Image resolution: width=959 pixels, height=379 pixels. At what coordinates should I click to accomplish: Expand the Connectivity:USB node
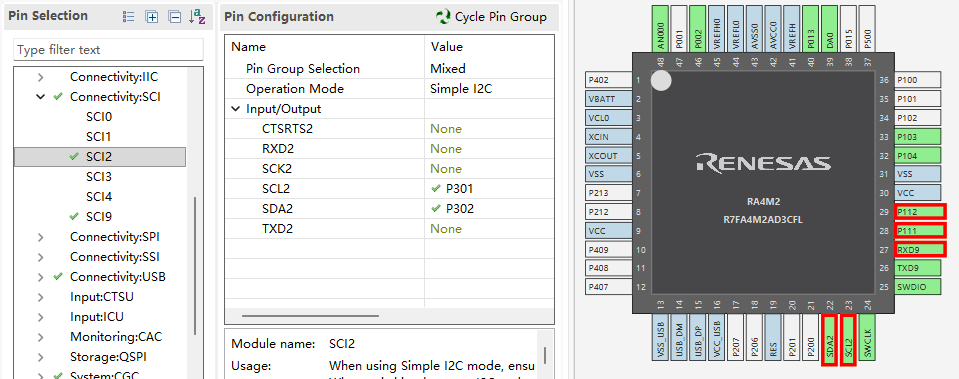(40, 277)
